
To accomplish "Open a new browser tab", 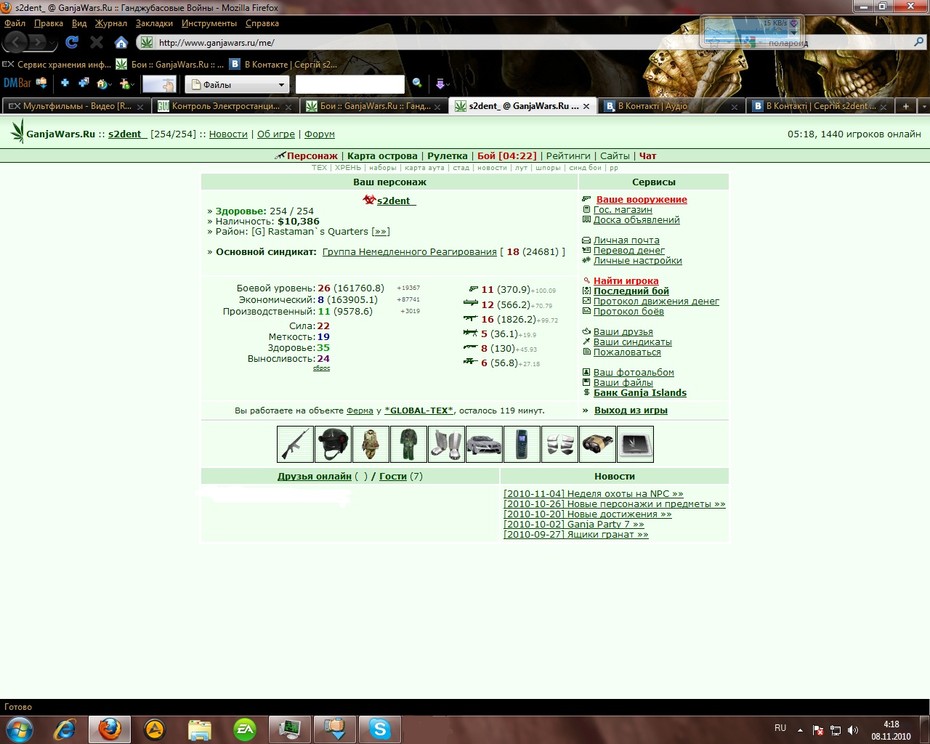I will tap(906, 106).
